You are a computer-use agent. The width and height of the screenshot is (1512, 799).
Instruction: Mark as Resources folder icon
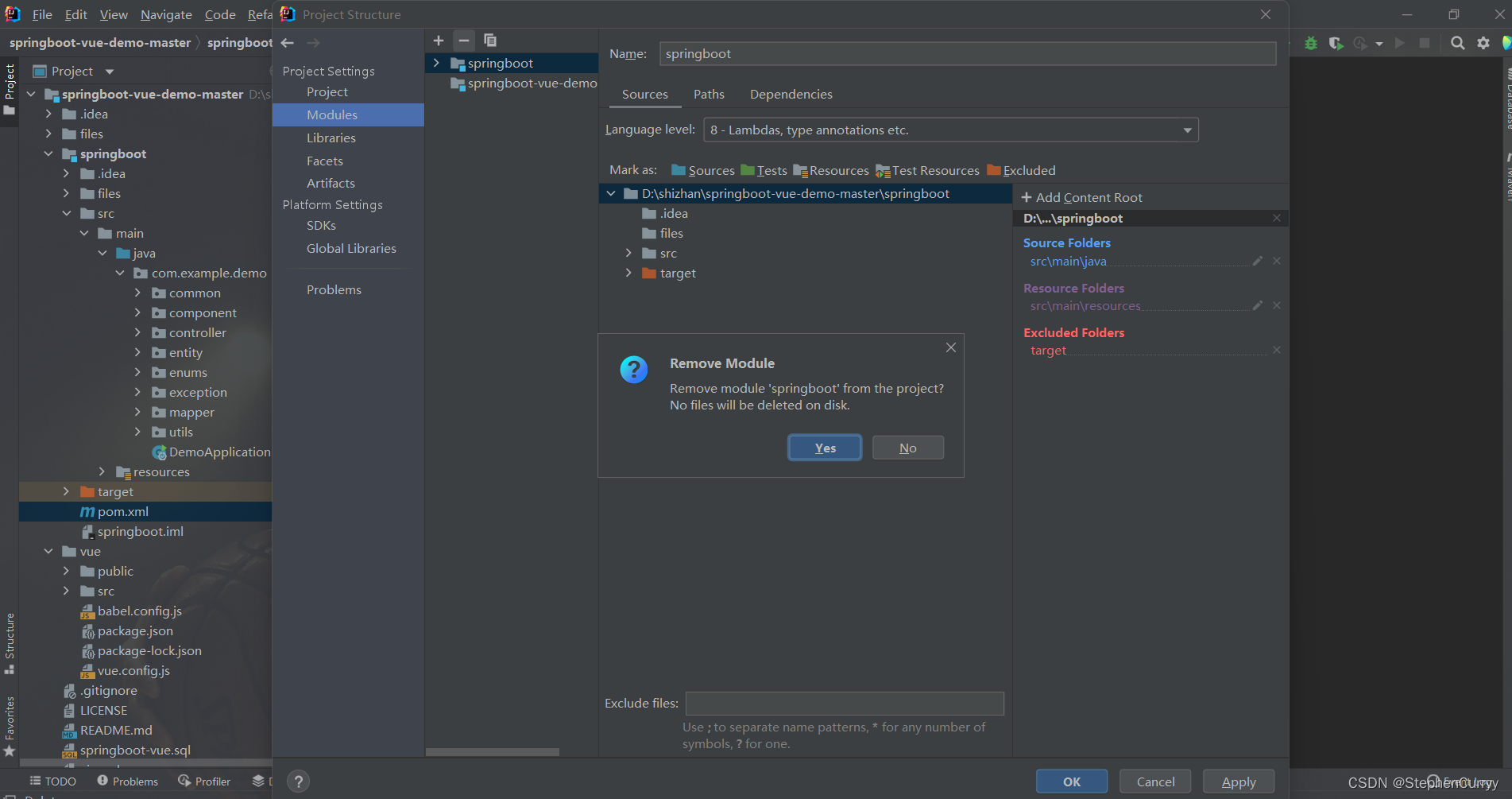point(800,171)
